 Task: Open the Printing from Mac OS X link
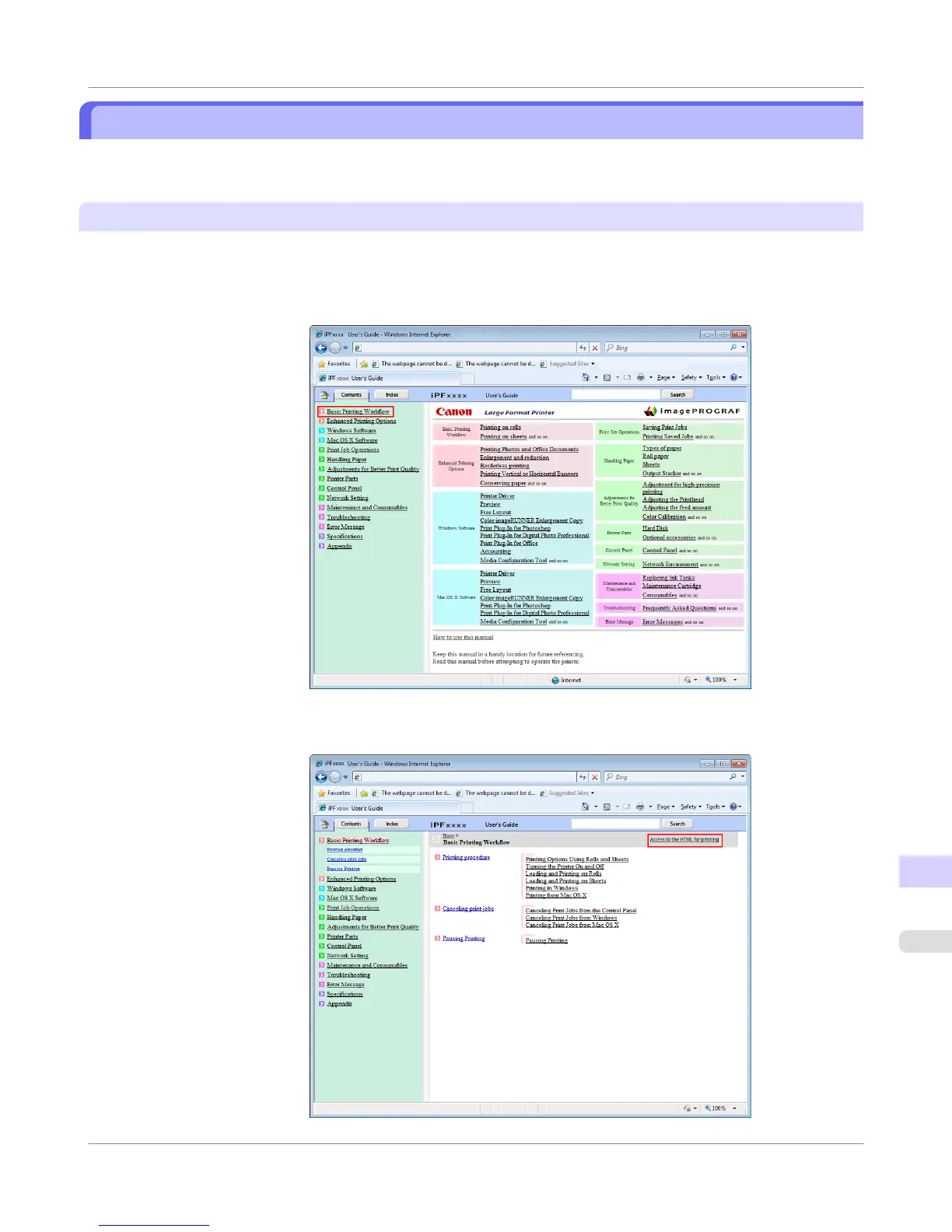click(556, 895)
